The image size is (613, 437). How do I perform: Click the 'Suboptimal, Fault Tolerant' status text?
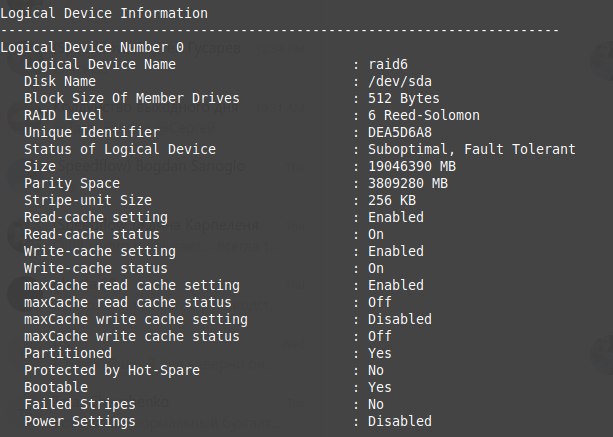[x=472, y=149]
